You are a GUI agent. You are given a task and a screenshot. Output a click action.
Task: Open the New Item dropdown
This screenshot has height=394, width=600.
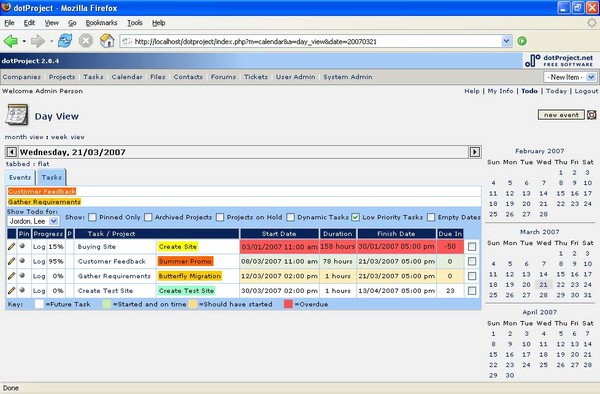click(570, 77)
